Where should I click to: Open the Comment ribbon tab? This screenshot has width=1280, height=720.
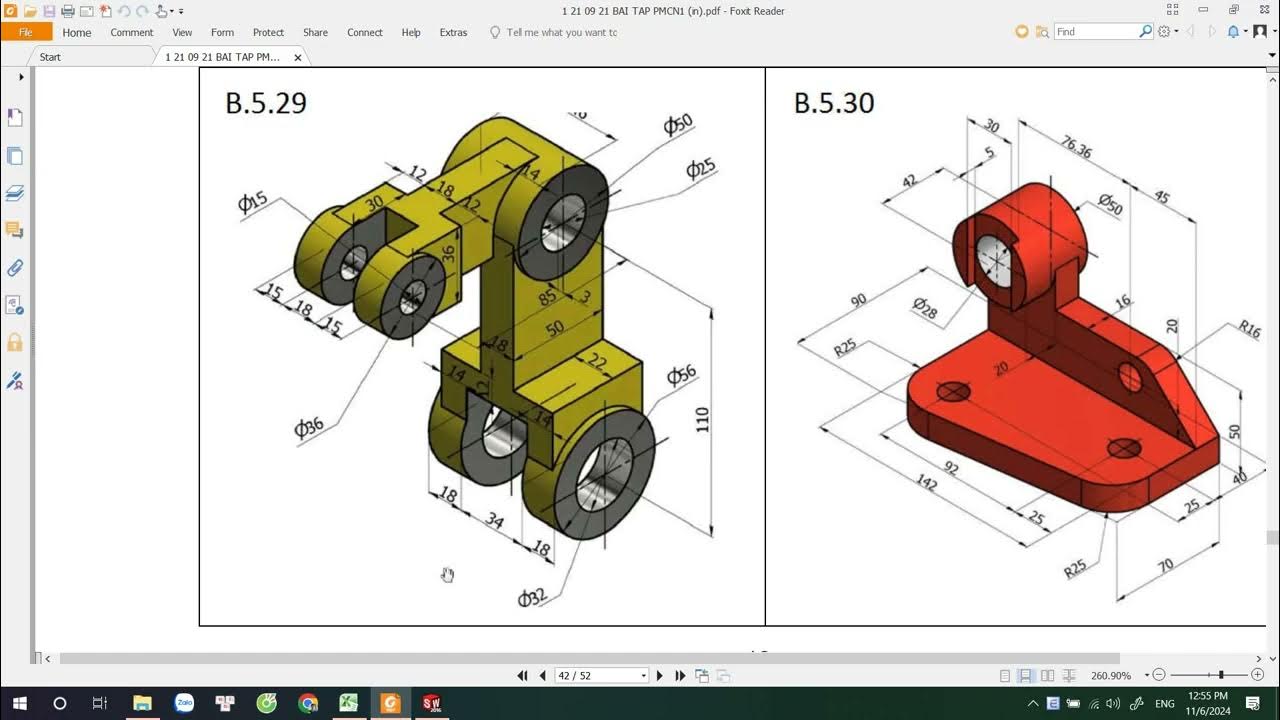click(x=132, y=32)
